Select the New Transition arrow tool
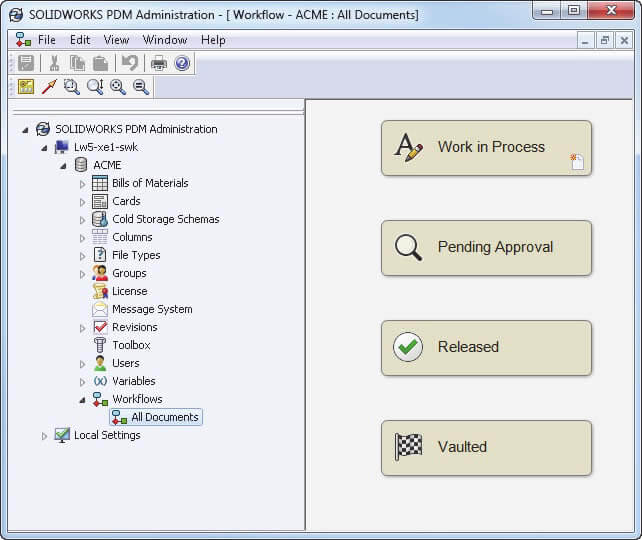The height and width of the screenshot is (540, 642). click(x=49, y=87)
